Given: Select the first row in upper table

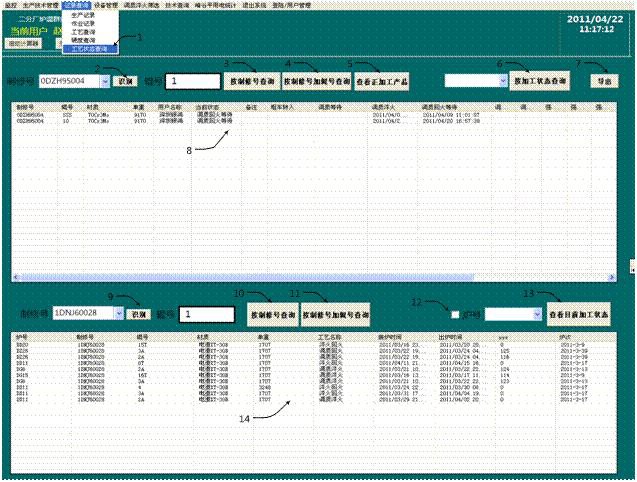Looking at the screenshot, I should (200, 115).
